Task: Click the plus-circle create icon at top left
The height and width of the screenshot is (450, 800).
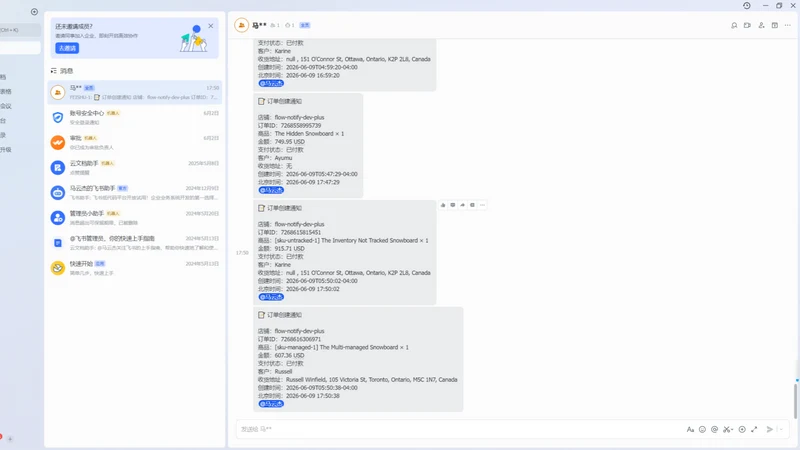Action: [34, 12]
